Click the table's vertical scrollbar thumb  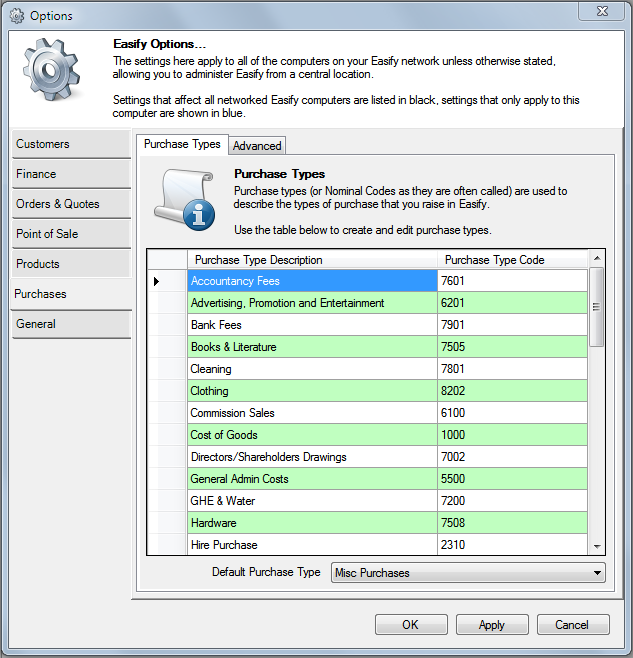tap(596, 307)
